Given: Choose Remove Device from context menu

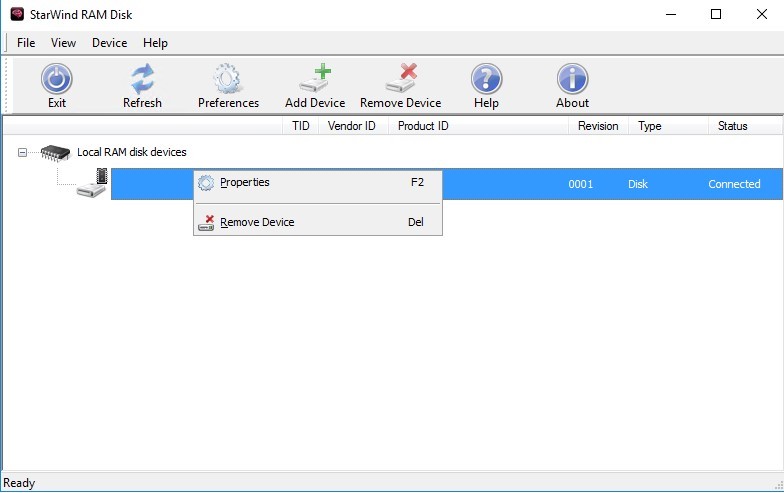Looking at the screenshot, I should tap(318, 222).
